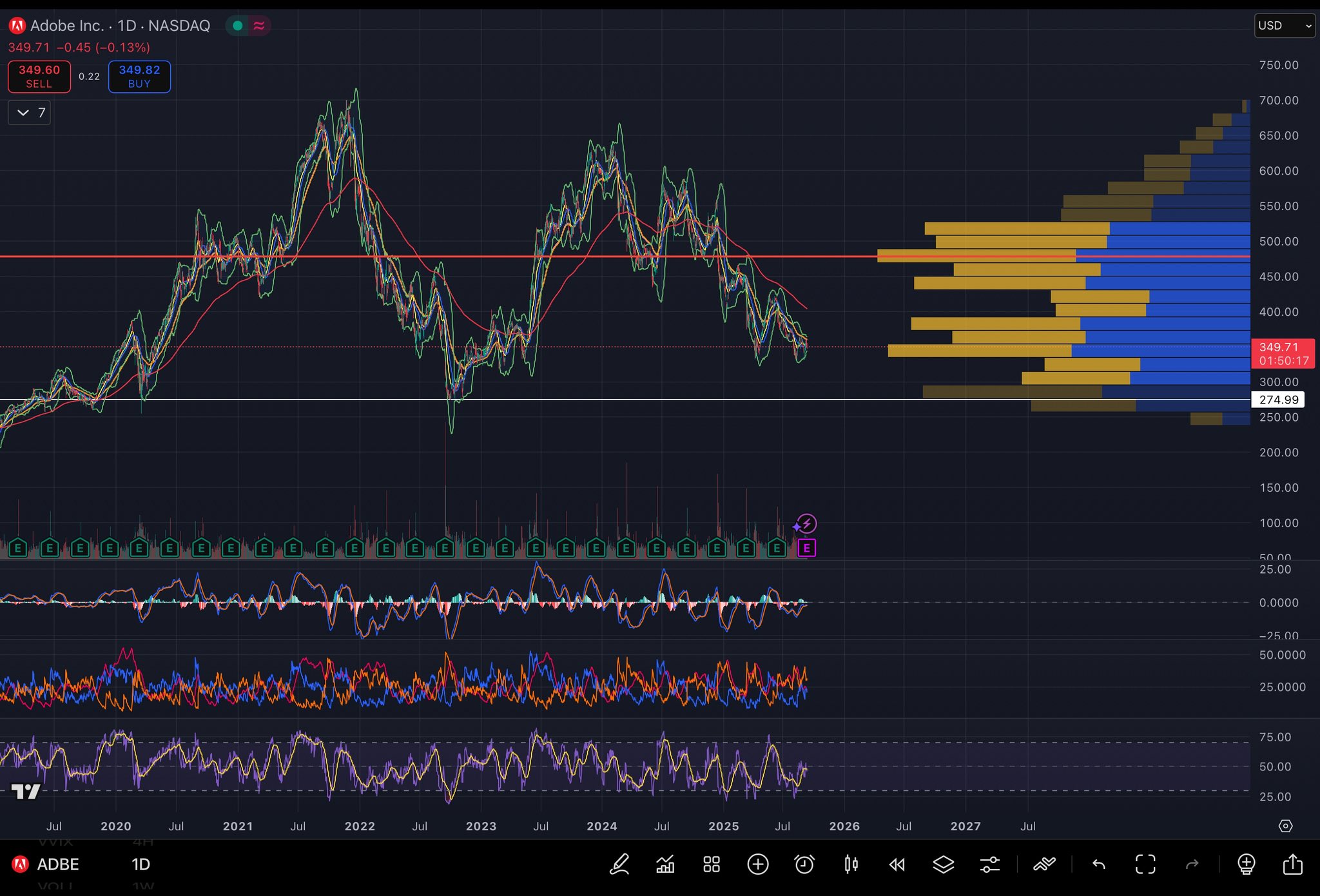Image resolution: width=1320 pixels, height=896 pixels.
Task: Open the indicators chart icon
Action: (665, 864)
